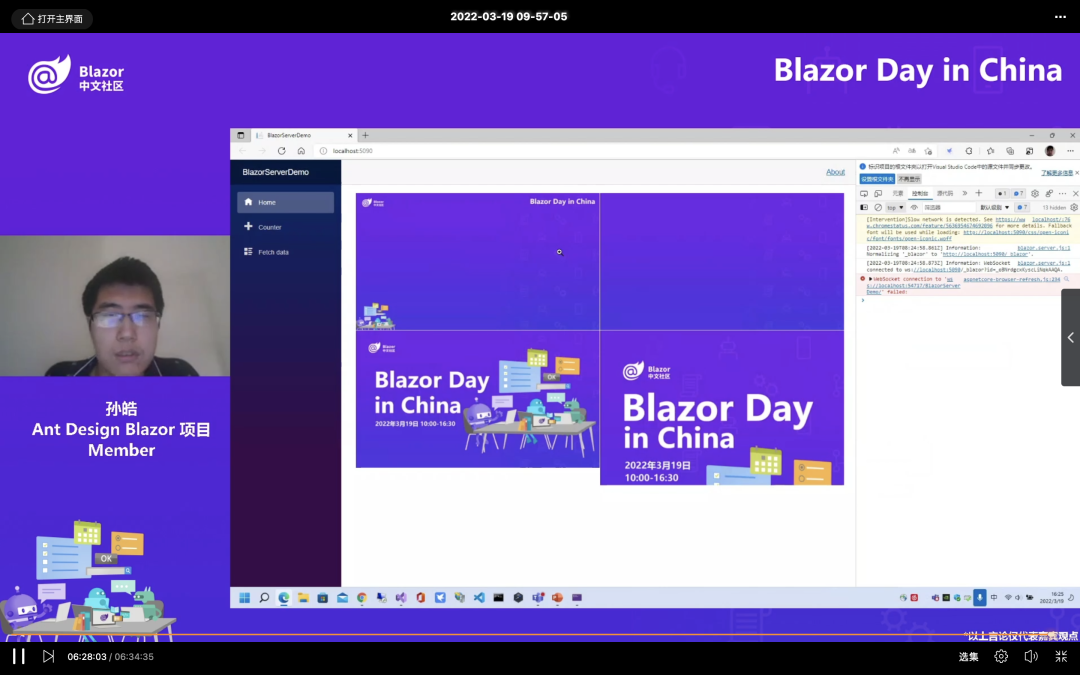Open the browser profile avatar

click(1050, 151)
